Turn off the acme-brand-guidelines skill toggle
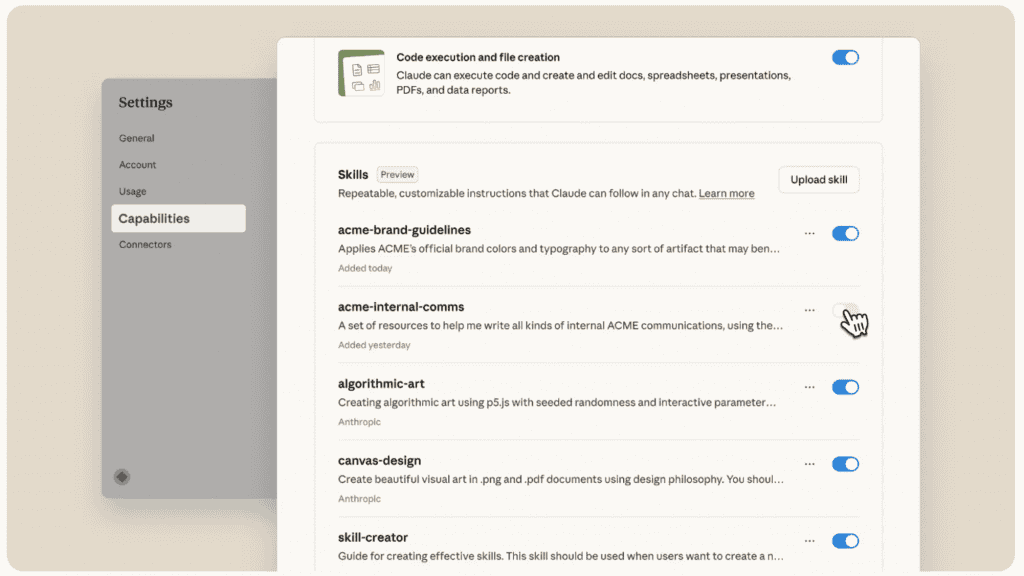The height and width of the screenshot is (576, 1024). (x=845, y=234)
